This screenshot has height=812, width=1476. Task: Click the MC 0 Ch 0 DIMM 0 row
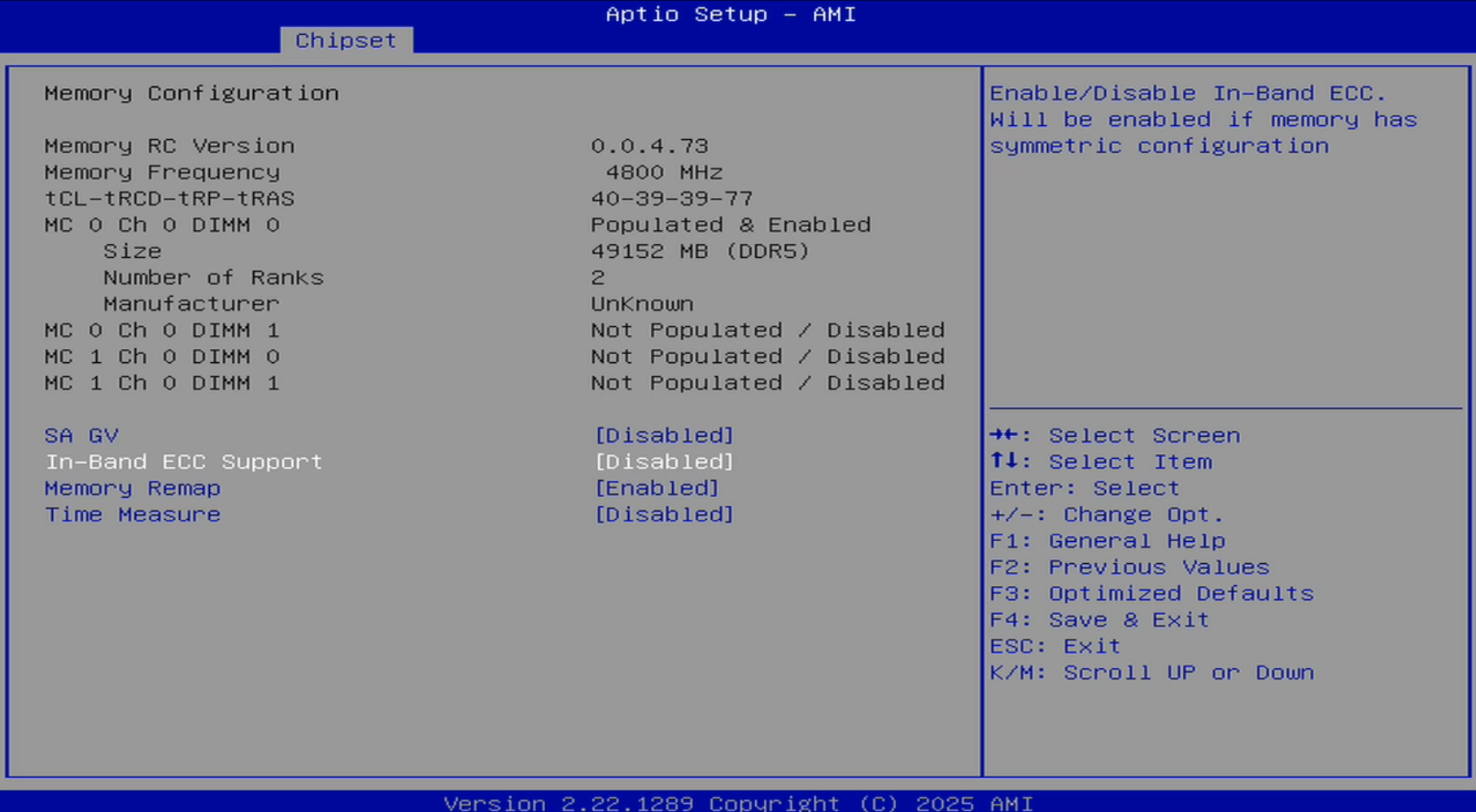[x=162, y=225]
